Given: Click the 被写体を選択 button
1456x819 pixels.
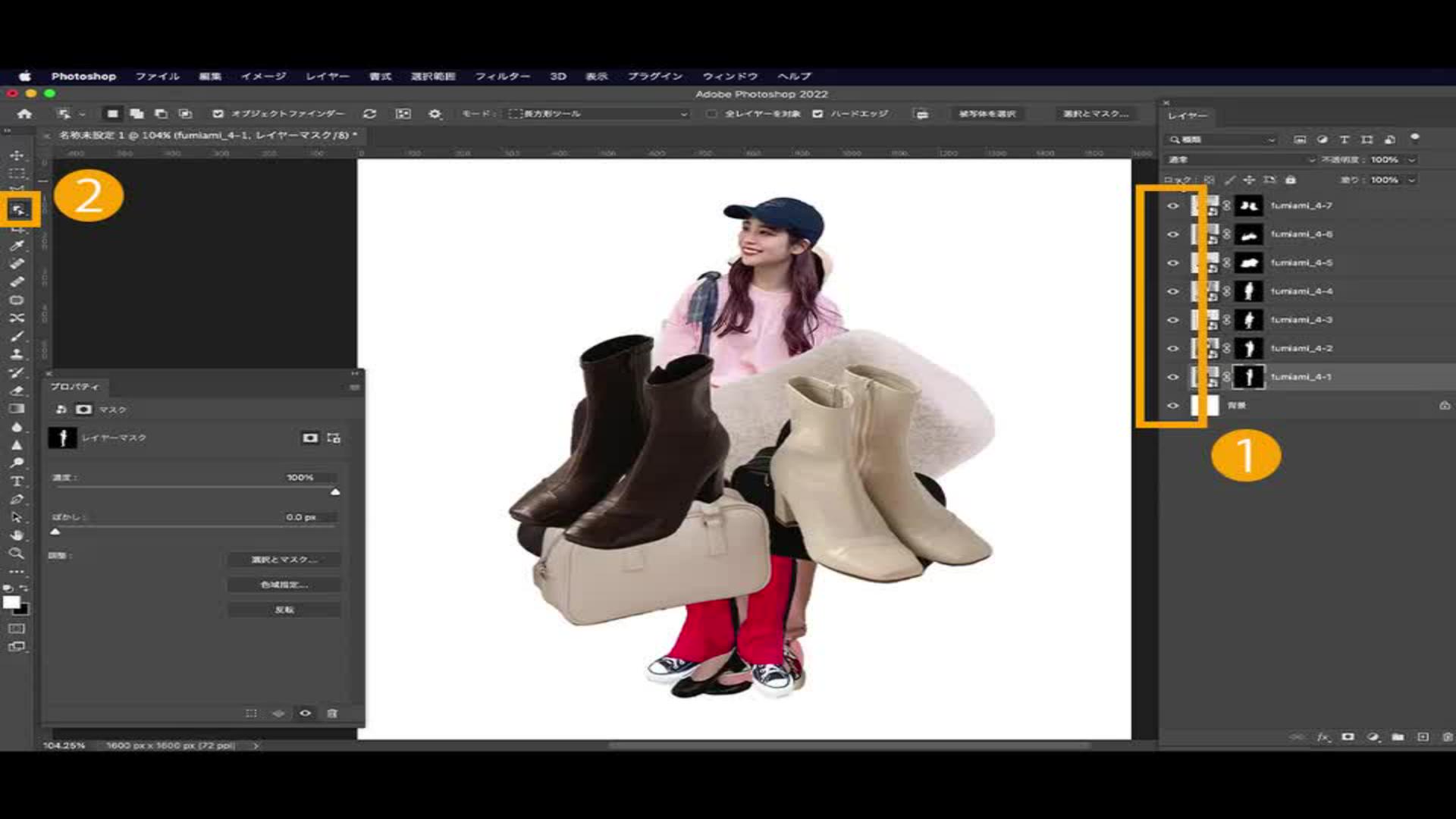Looking at the screenshot, I should pos(987,114).
